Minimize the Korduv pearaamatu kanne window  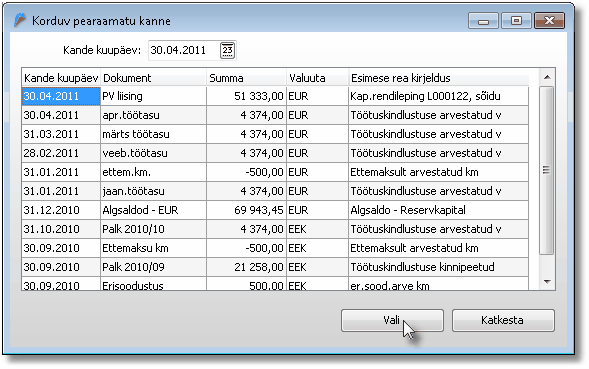coord(483,20)
